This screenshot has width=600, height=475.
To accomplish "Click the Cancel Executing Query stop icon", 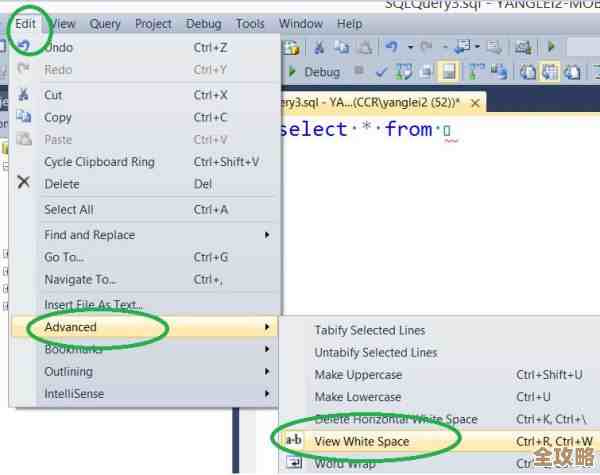I will click(x=359, y=71).
